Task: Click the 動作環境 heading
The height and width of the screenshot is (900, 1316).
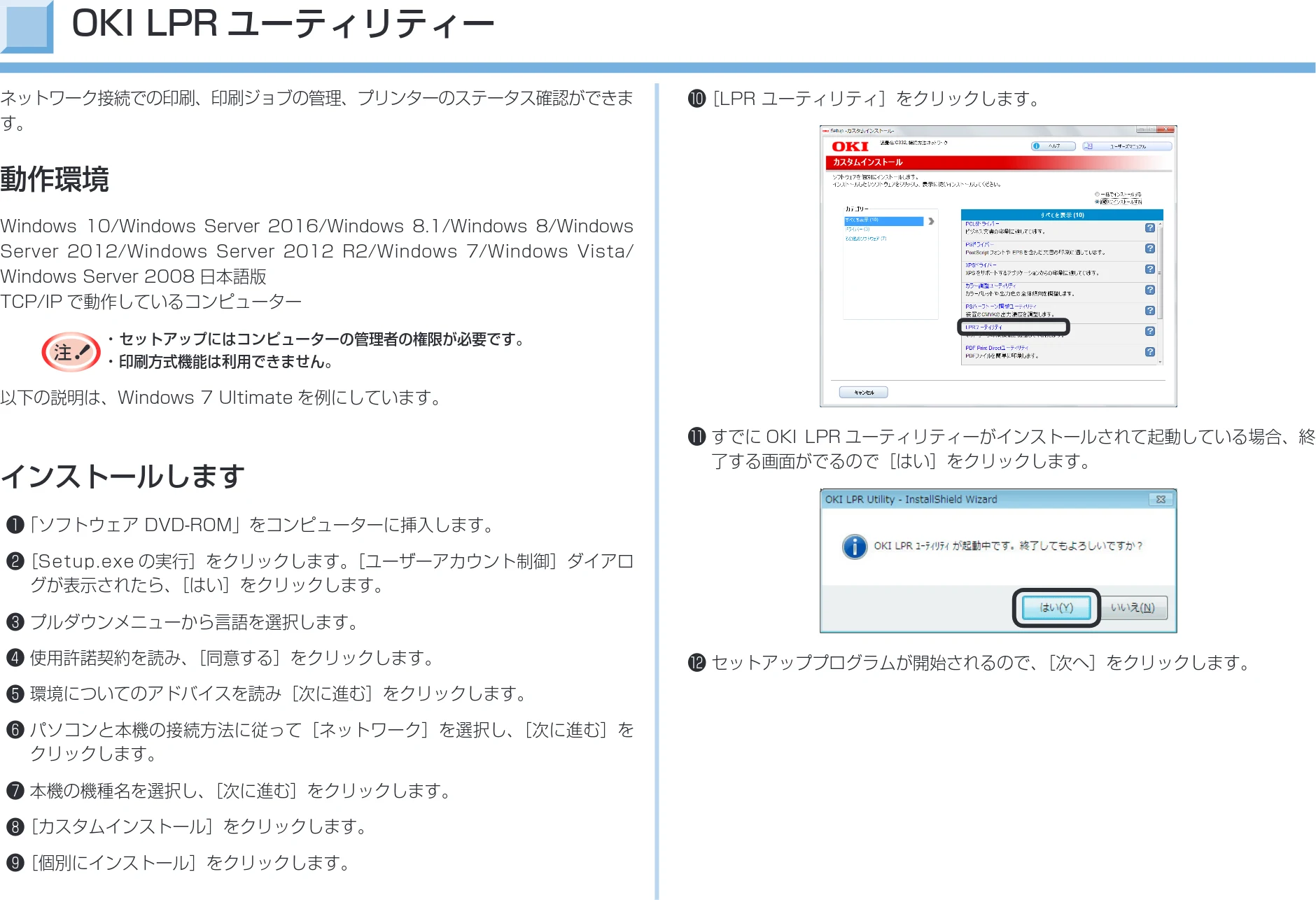Action: click(55, 179)
